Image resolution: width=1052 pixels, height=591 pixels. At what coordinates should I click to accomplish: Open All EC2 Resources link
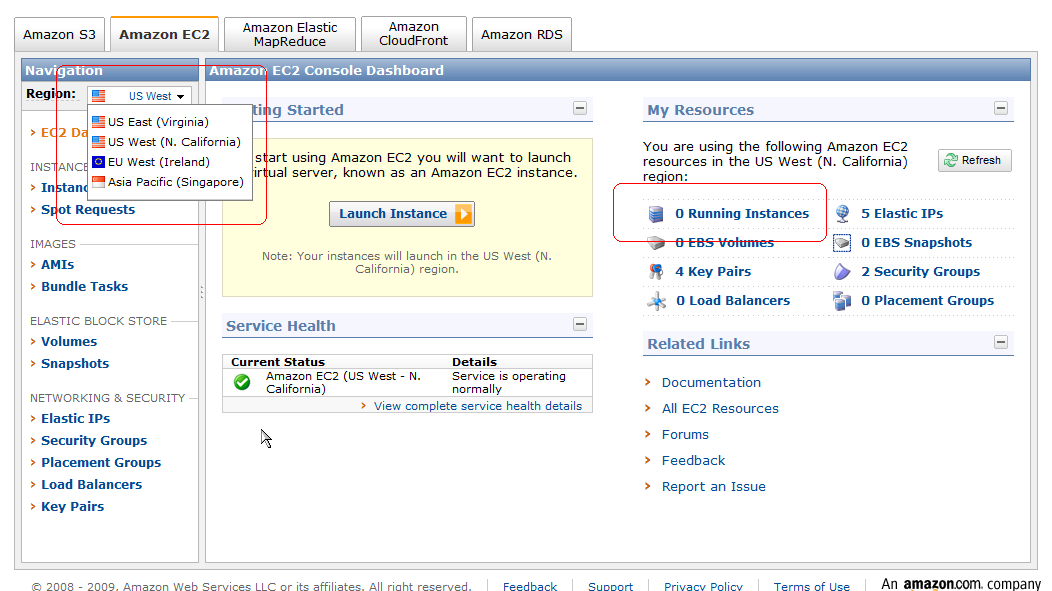point(720,409)
